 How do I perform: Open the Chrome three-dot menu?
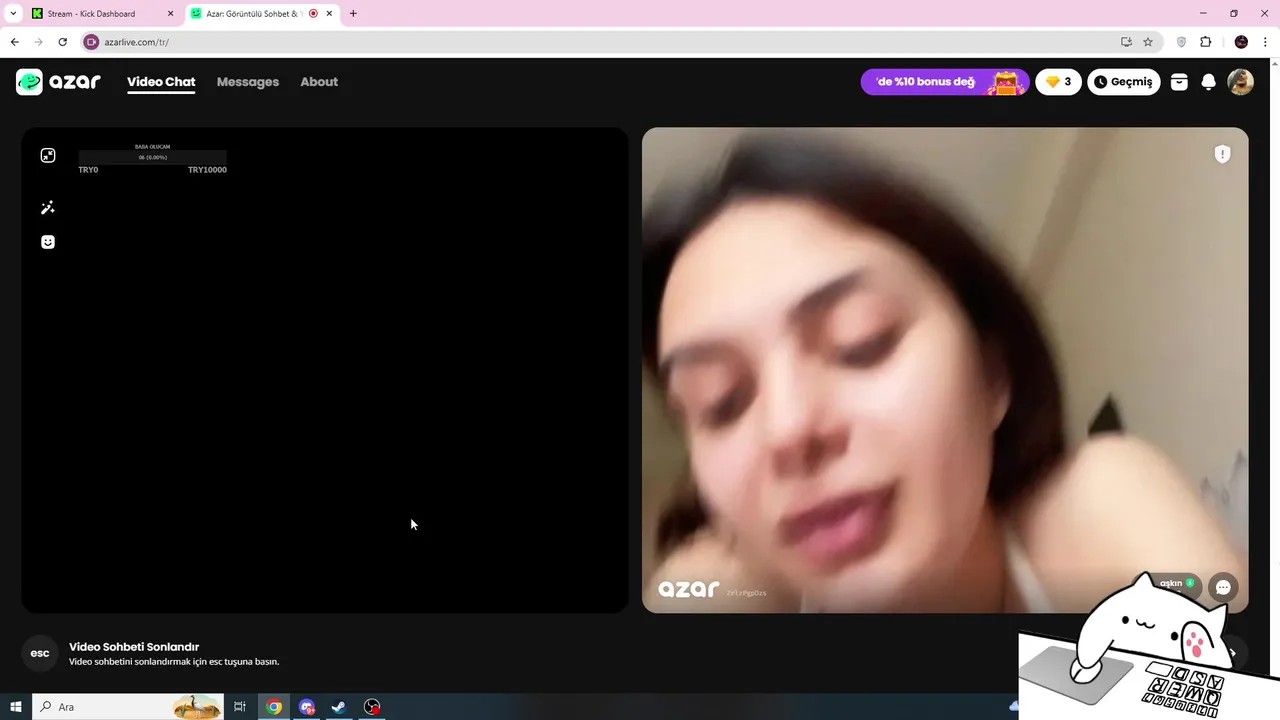pyautogui.click(x=1265, y=42)
